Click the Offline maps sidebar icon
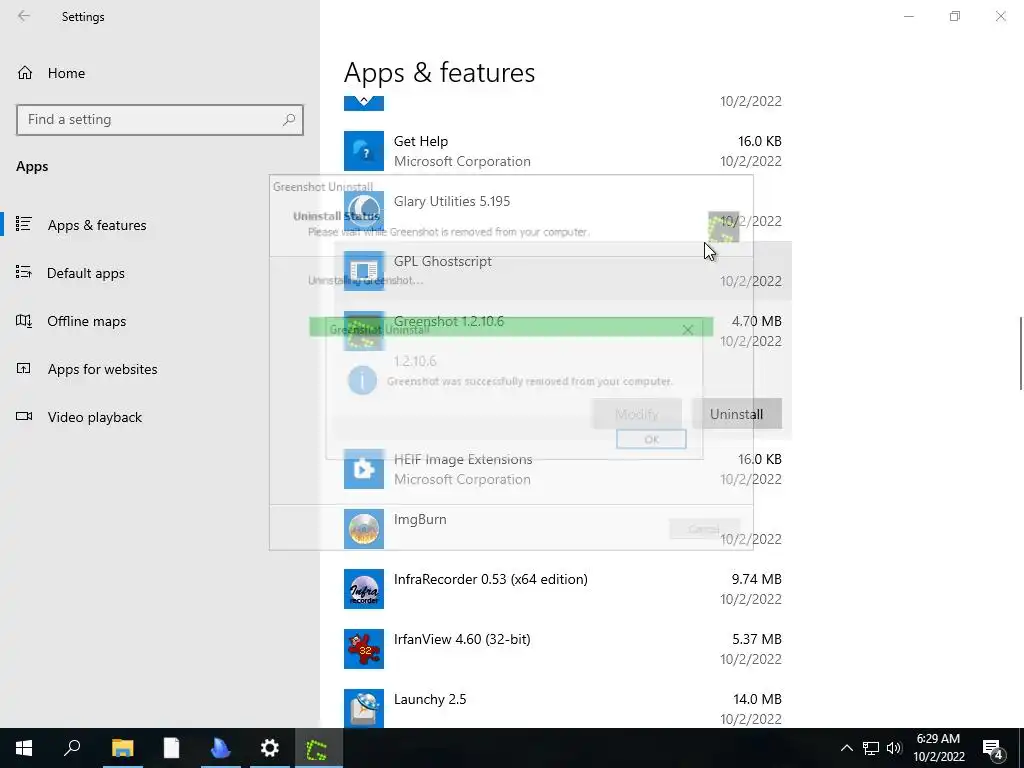This screenshot has height=768, width=1024. (x=24, y=321)
